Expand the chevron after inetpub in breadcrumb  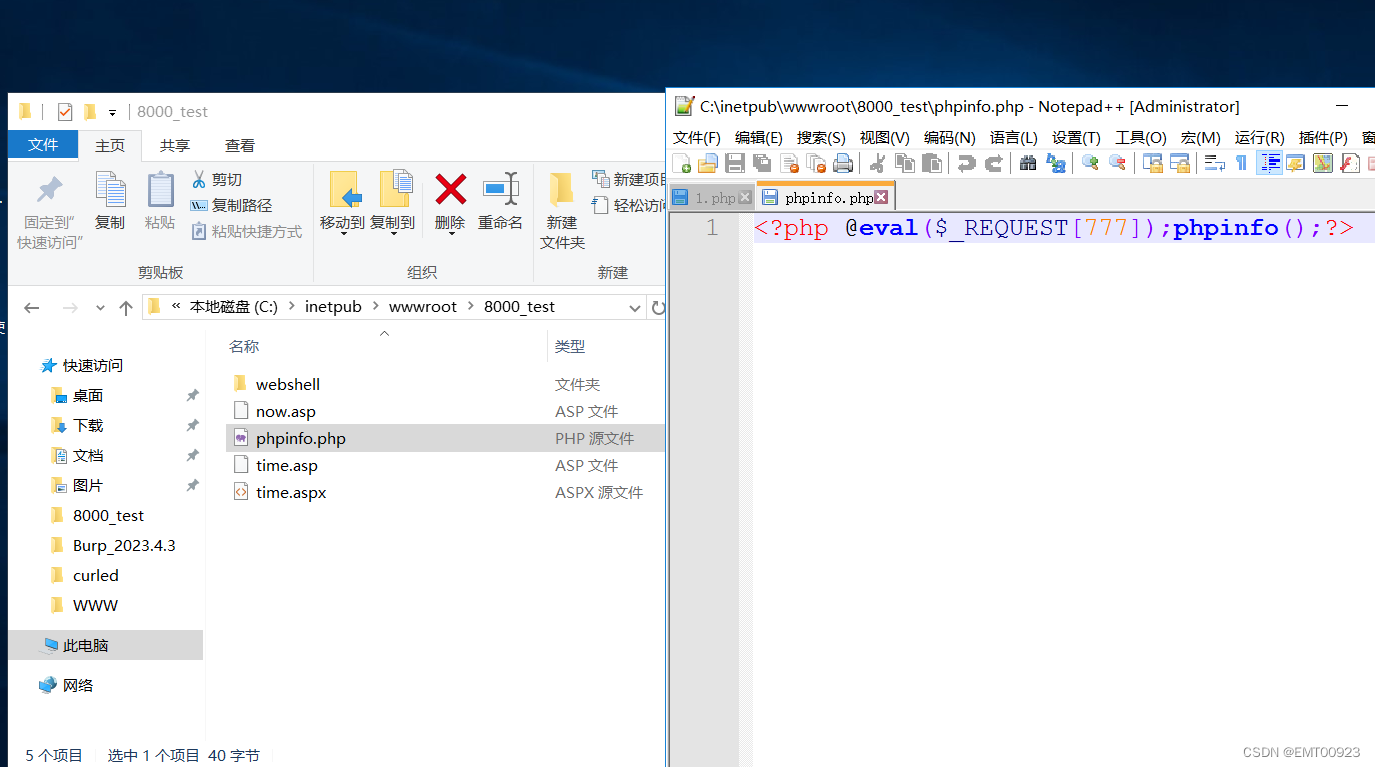(375, 307)
